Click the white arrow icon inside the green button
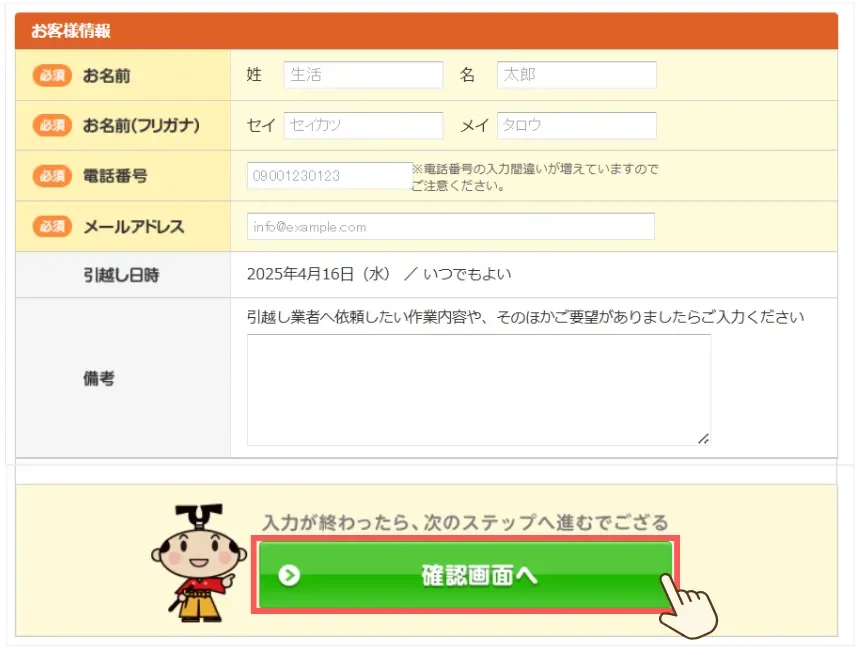This screenshot has height=655, width=863. click(x=288, y=576)
